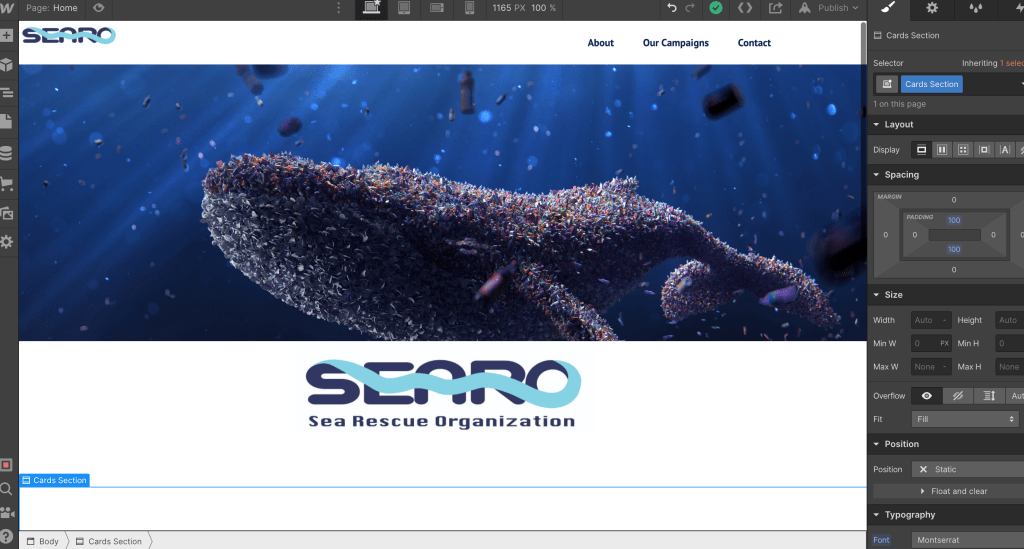
Task: Open the Pages panel icon
Action: (x=7, y=122)
